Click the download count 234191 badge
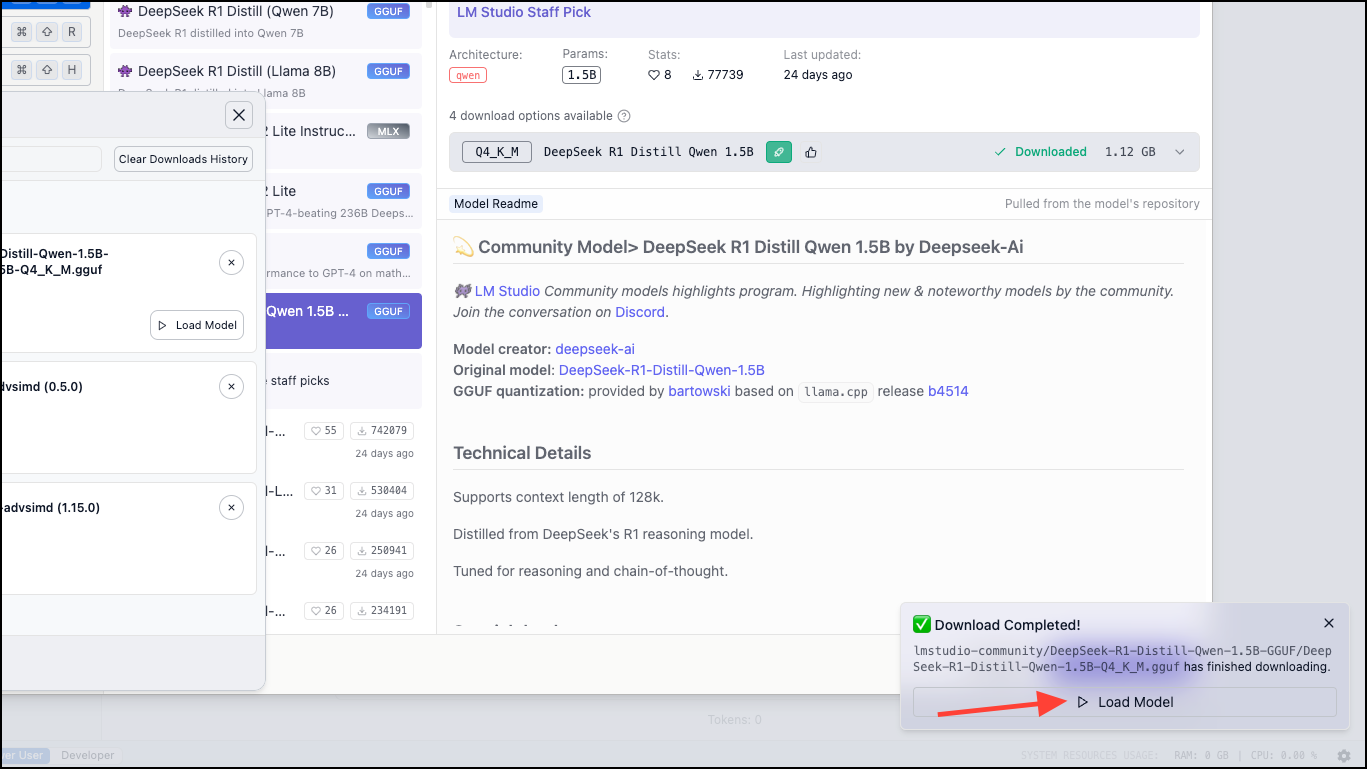The image size is (1367, 769). (x=382, y=611)
